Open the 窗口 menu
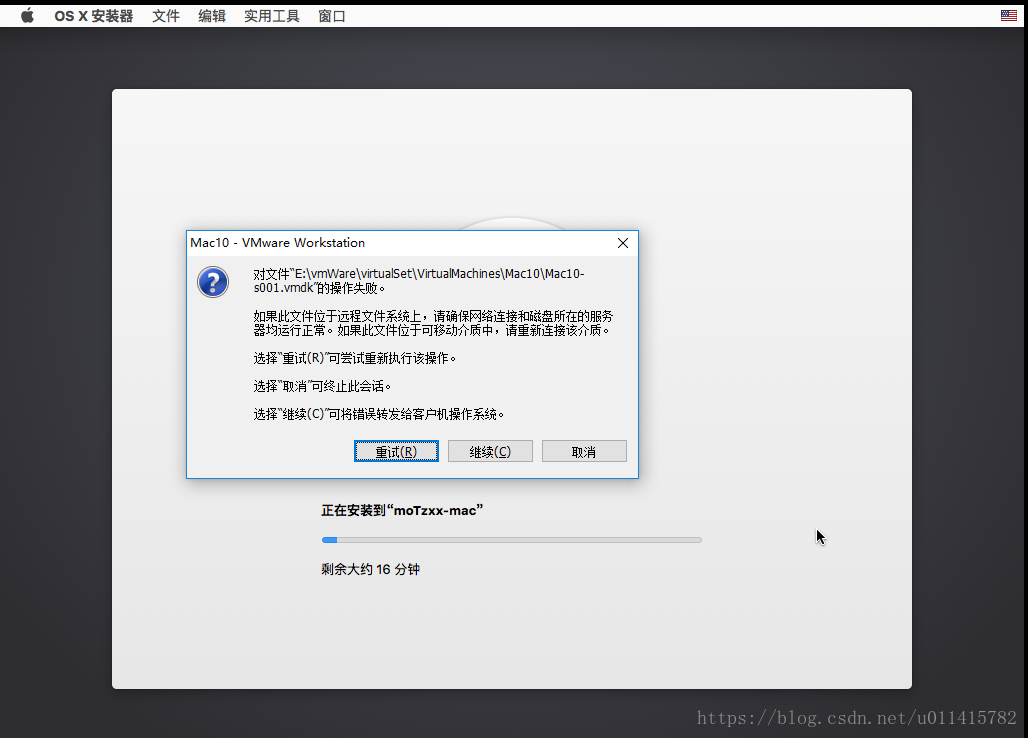 332,16
